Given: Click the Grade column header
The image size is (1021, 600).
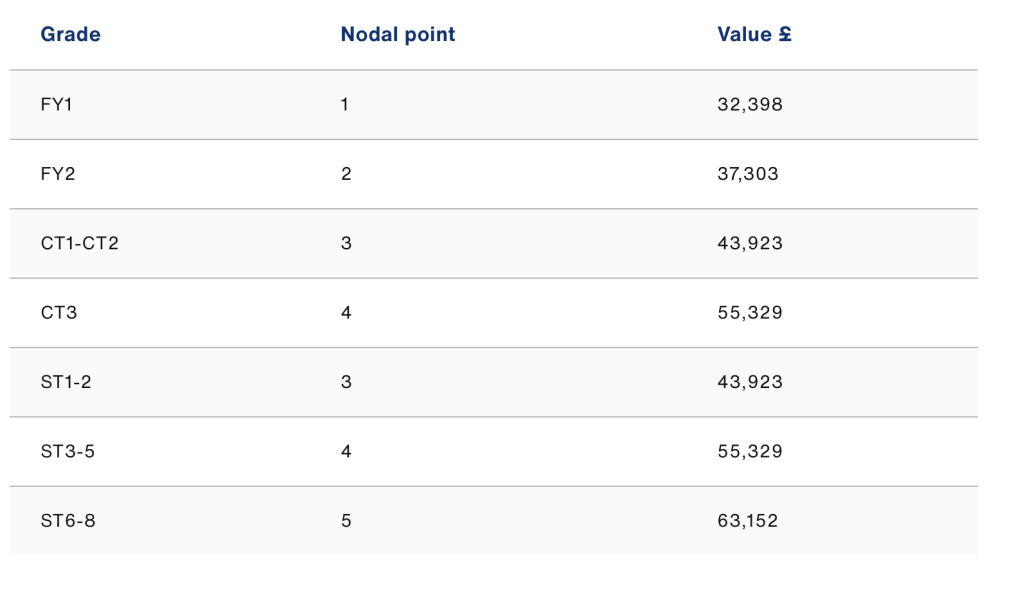Looking at the screenshot, I should point(70,35).
